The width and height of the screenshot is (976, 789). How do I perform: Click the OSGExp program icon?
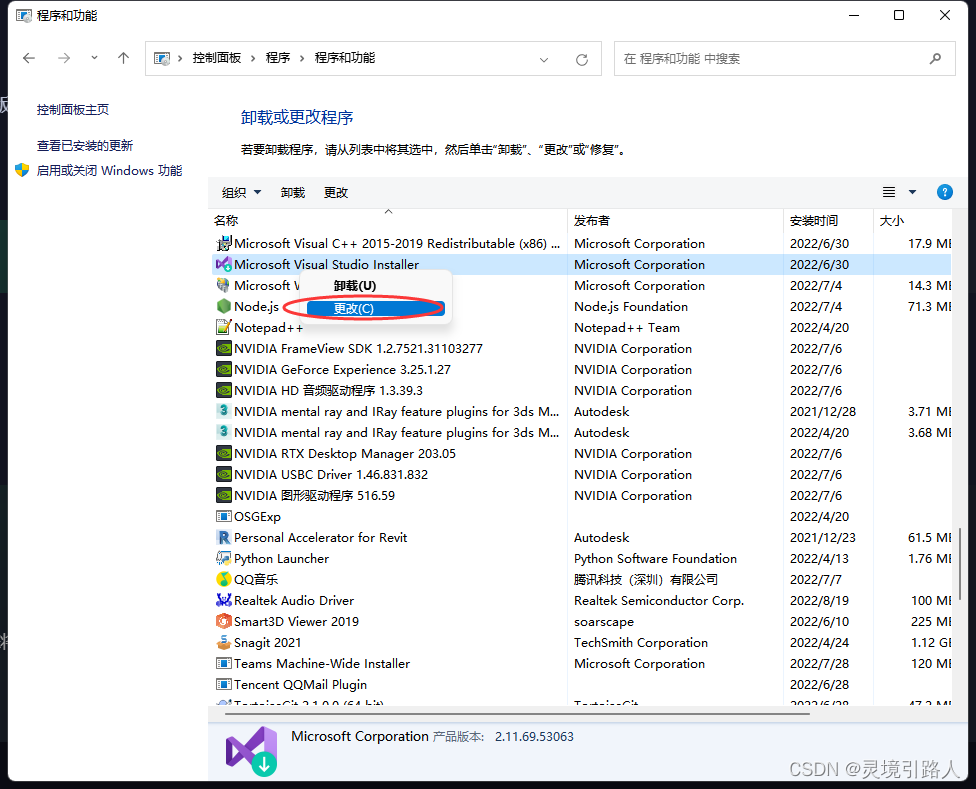click(223, 516)
